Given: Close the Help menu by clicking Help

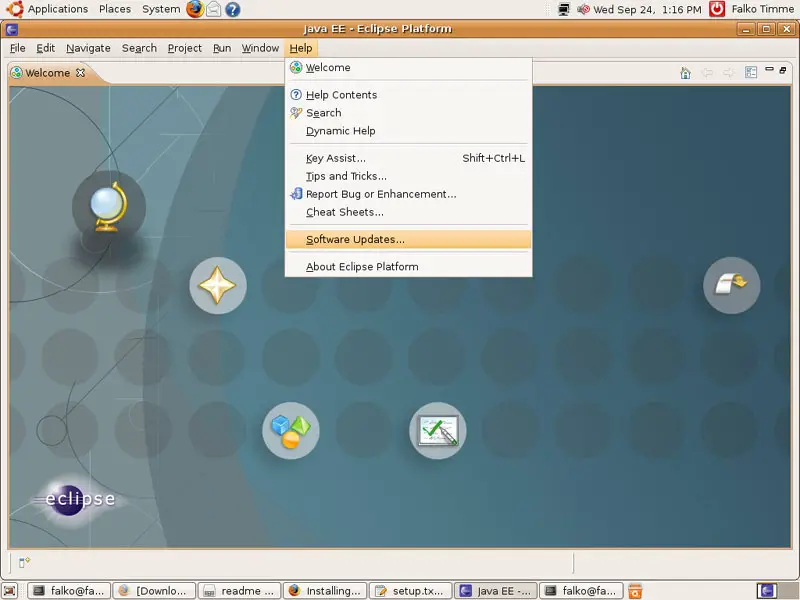Looking at the screenshot, I should [x=301, y=48].
